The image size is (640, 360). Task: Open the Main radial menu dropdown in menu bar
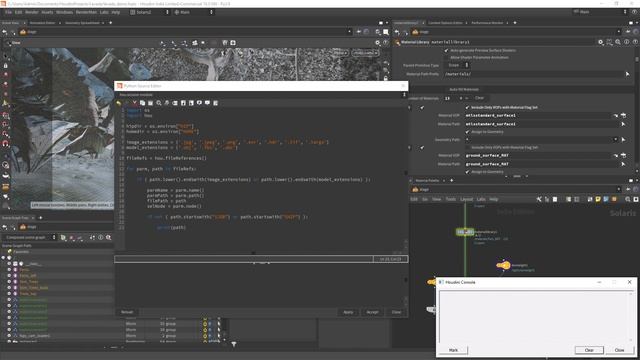pos(194,12)
